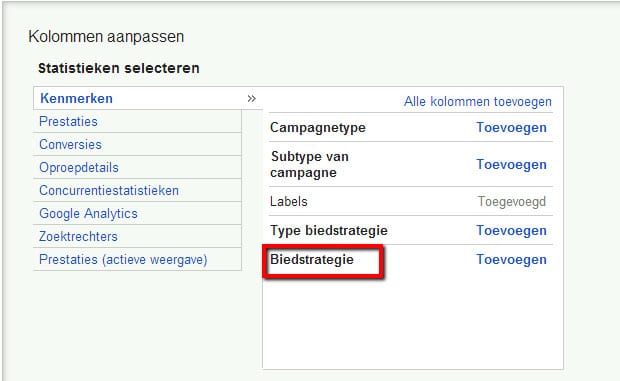Open the Prestaties category

(68, 121)
